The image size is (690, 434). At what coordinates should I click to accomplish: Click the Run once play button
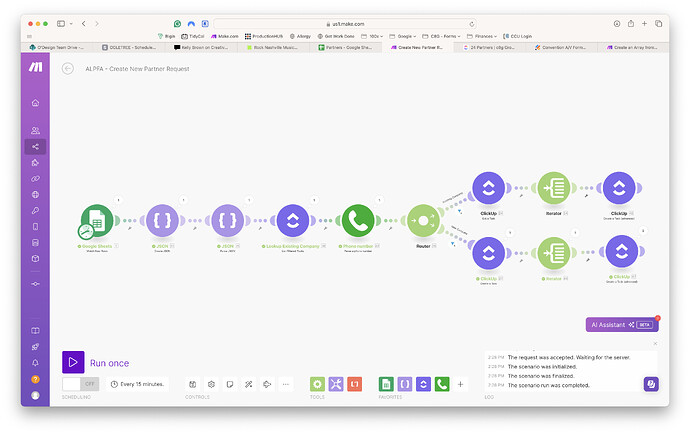(x=73, y=362)
